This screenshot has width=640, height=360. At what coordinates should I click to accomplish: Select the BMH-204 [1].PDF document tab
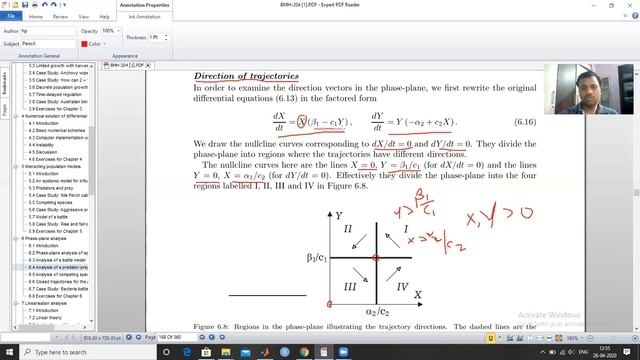click(x=127, y=65)
